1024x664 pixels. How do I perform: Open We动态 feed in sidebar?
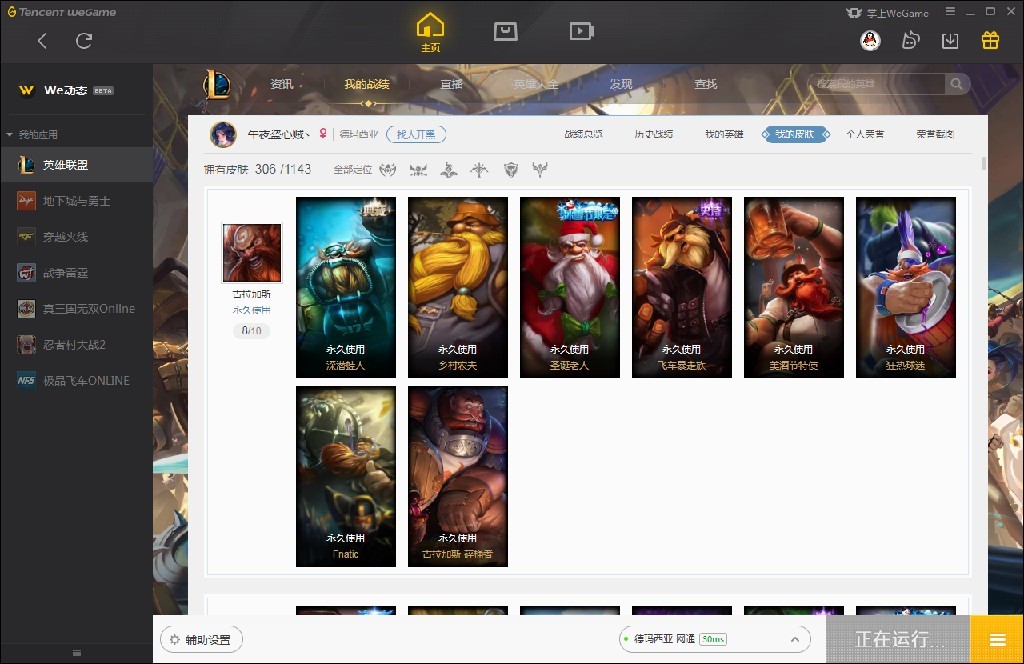tap(66, 90)
